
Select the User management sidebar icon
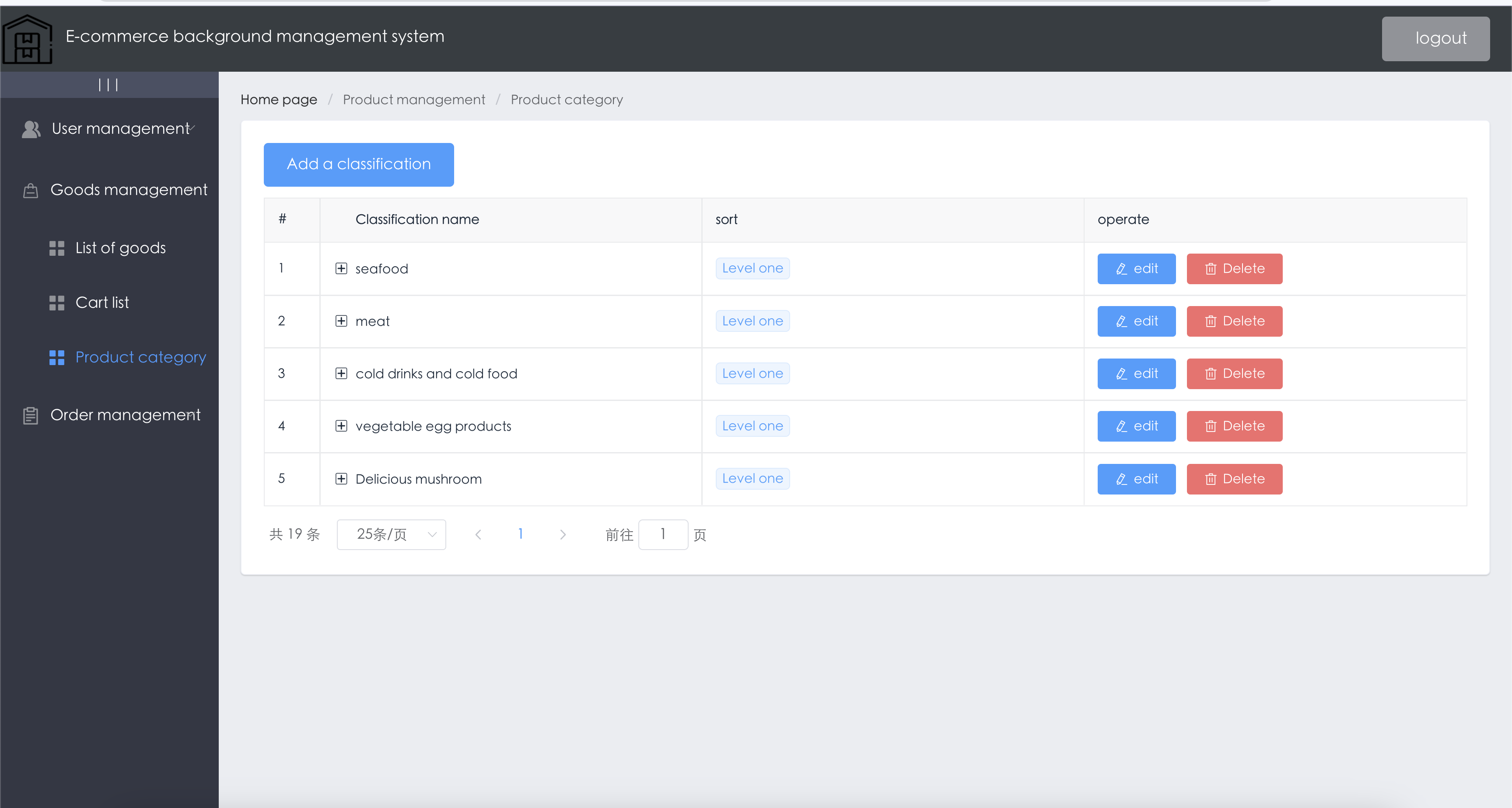31,129
